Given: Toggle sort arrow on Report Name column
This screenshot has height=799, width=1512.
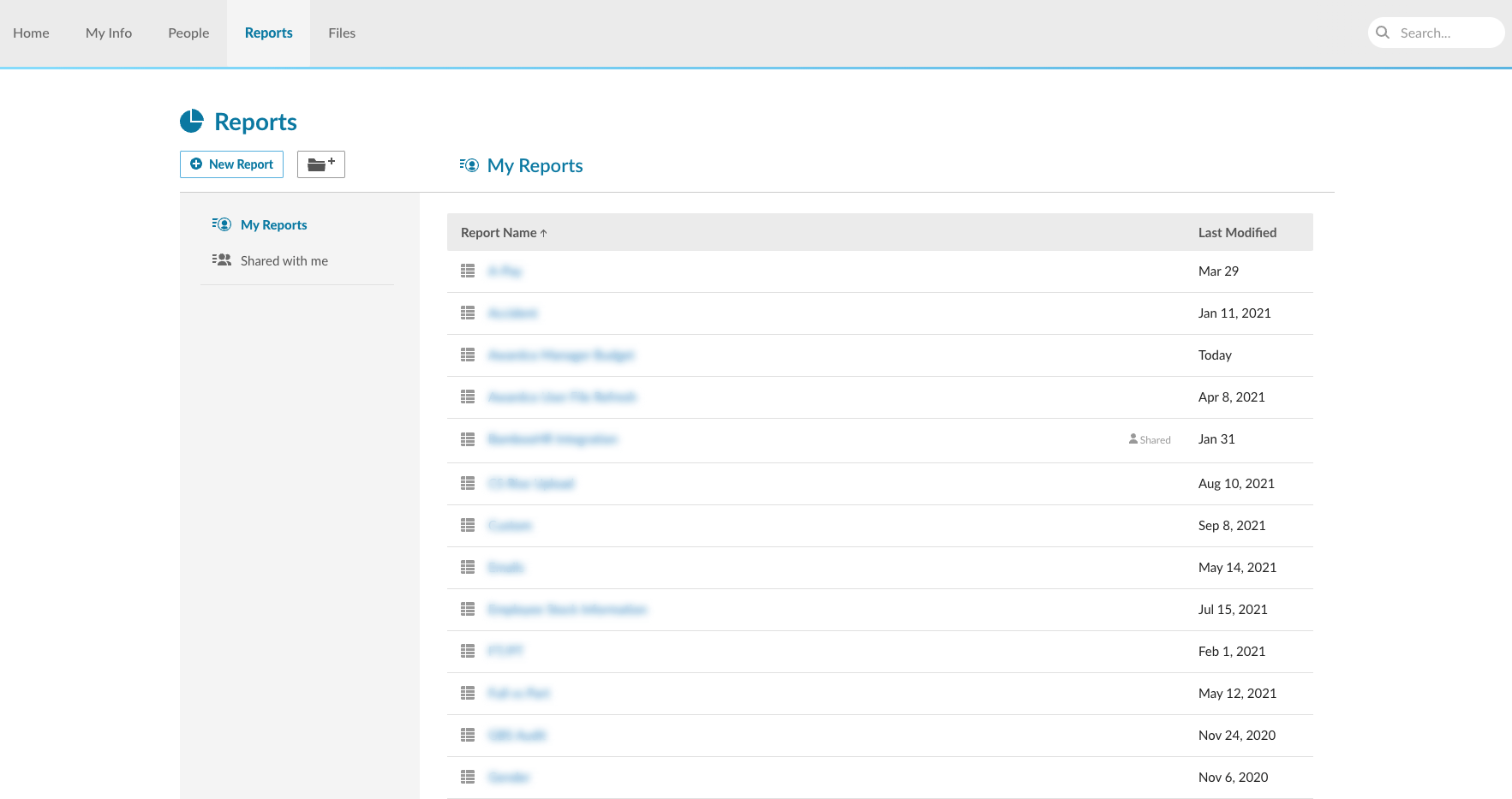Looking at the screenshot, I should tap(543, 233).
